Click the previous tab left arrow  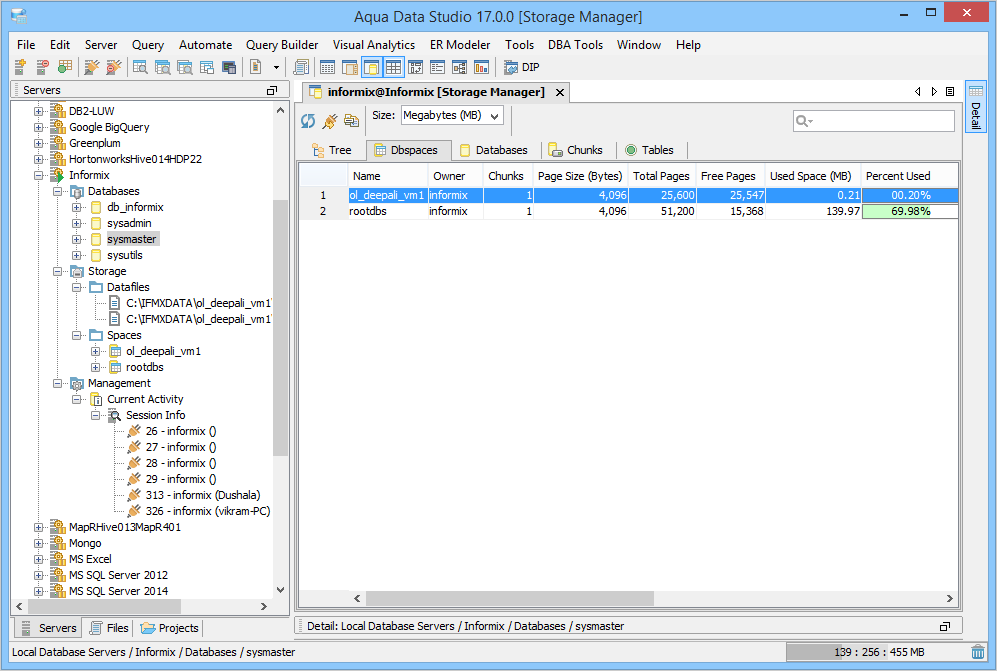coord(918,92)
